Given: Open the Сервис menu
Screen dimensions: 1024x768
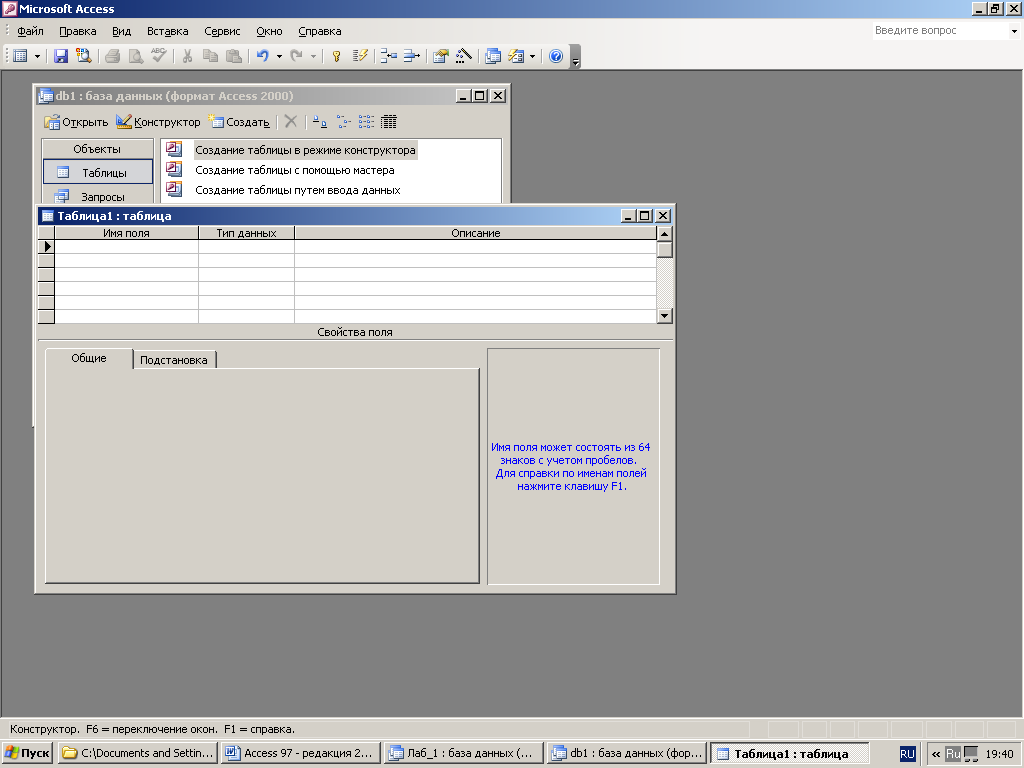Looking at the screenshot, I should (222, 31).
